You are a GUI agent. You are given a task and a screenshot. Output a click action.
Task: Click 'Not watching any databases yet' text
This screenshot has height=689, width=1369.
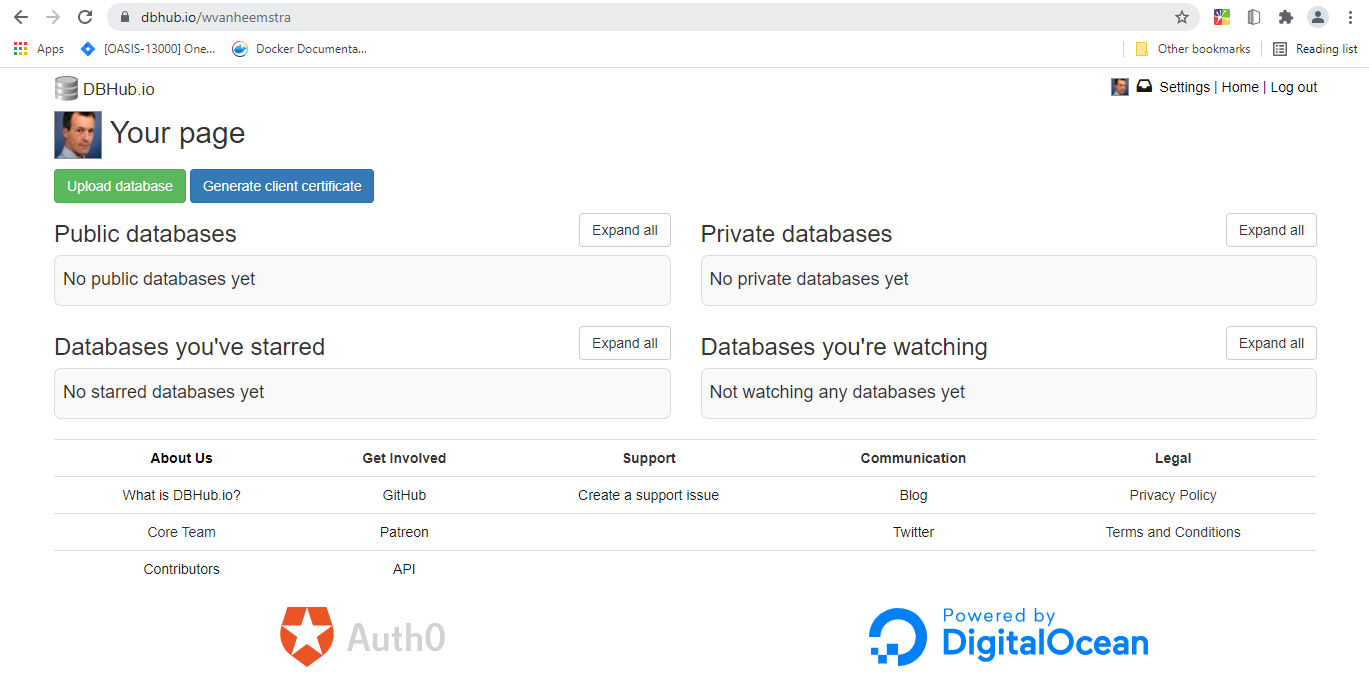pos(837,392)
